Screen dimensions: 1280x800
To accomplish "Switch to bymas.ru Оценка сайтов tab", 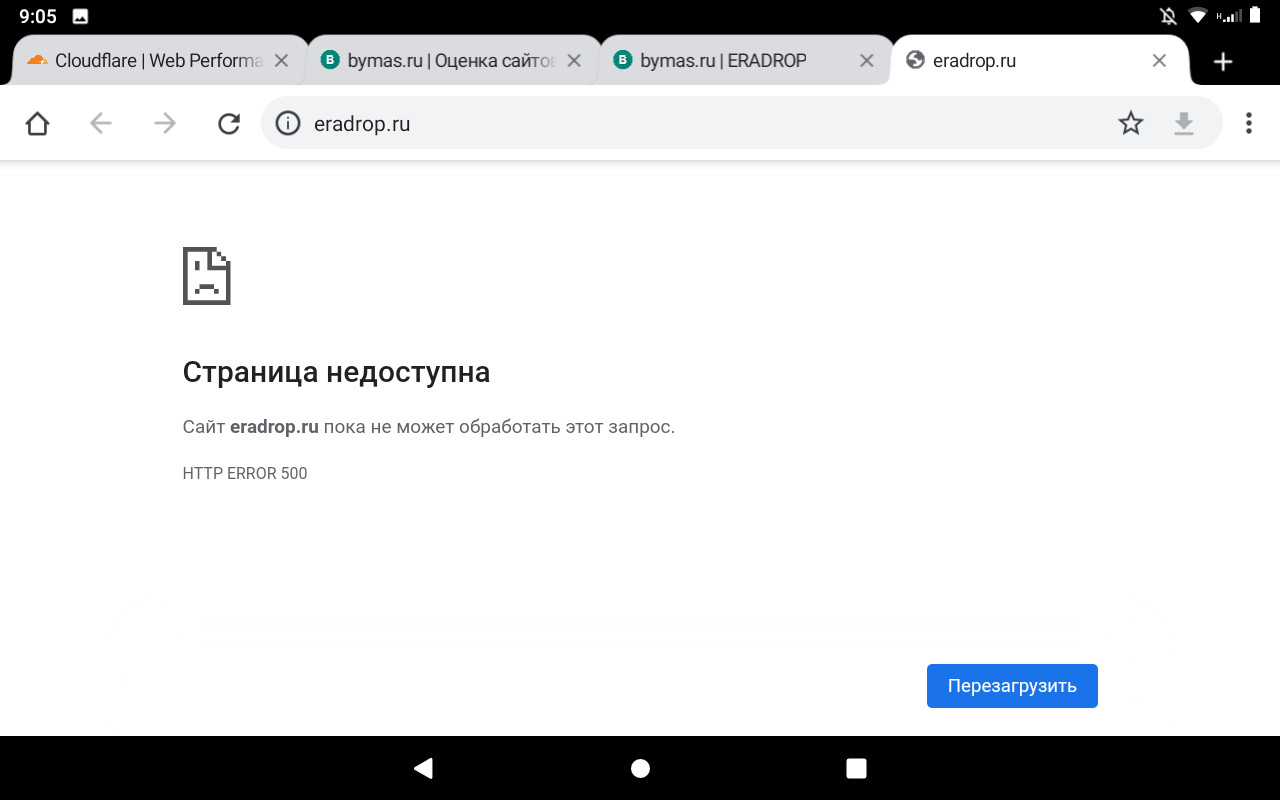I will [x=445, y=61].
